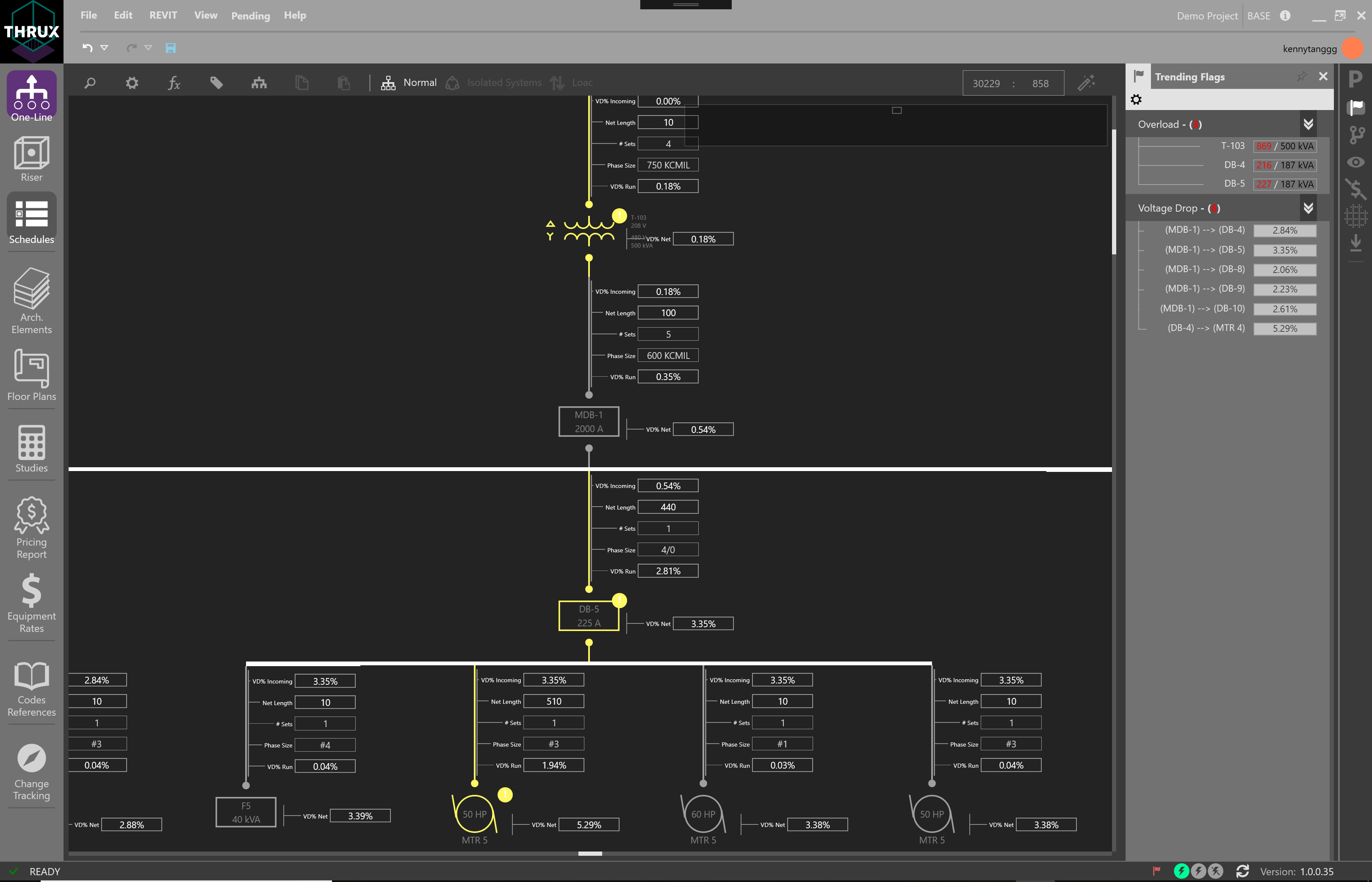Pin the Trending Flags panel
Screen dimensions: 1372x882
pos(1302,76)
